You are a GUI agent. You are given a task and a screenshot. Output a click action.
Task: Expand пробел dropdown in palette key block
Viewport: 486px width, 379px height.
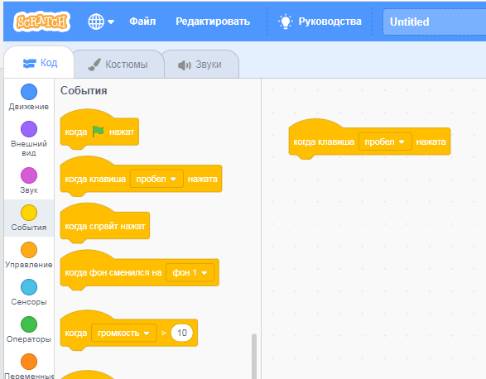point(156,179)
